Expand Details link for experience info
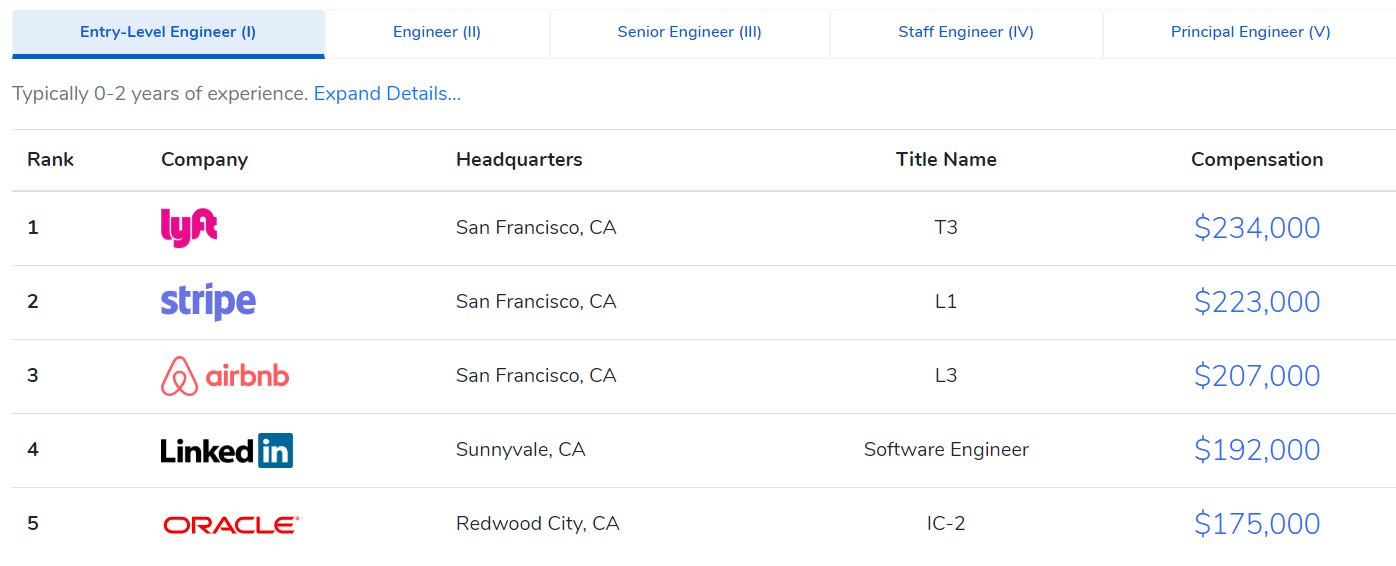The image size is (1396, 566). click(x=387, y=94)
